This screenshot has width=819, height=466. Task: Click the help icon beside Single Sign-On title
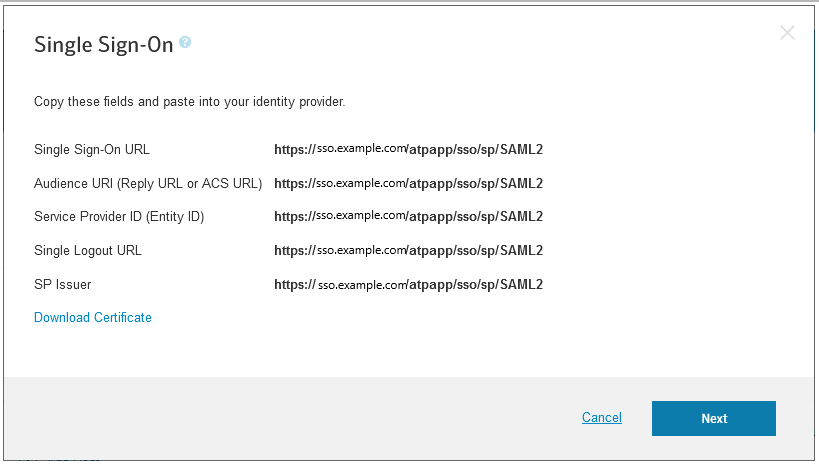pyautogui.click(x=185, y=43)
